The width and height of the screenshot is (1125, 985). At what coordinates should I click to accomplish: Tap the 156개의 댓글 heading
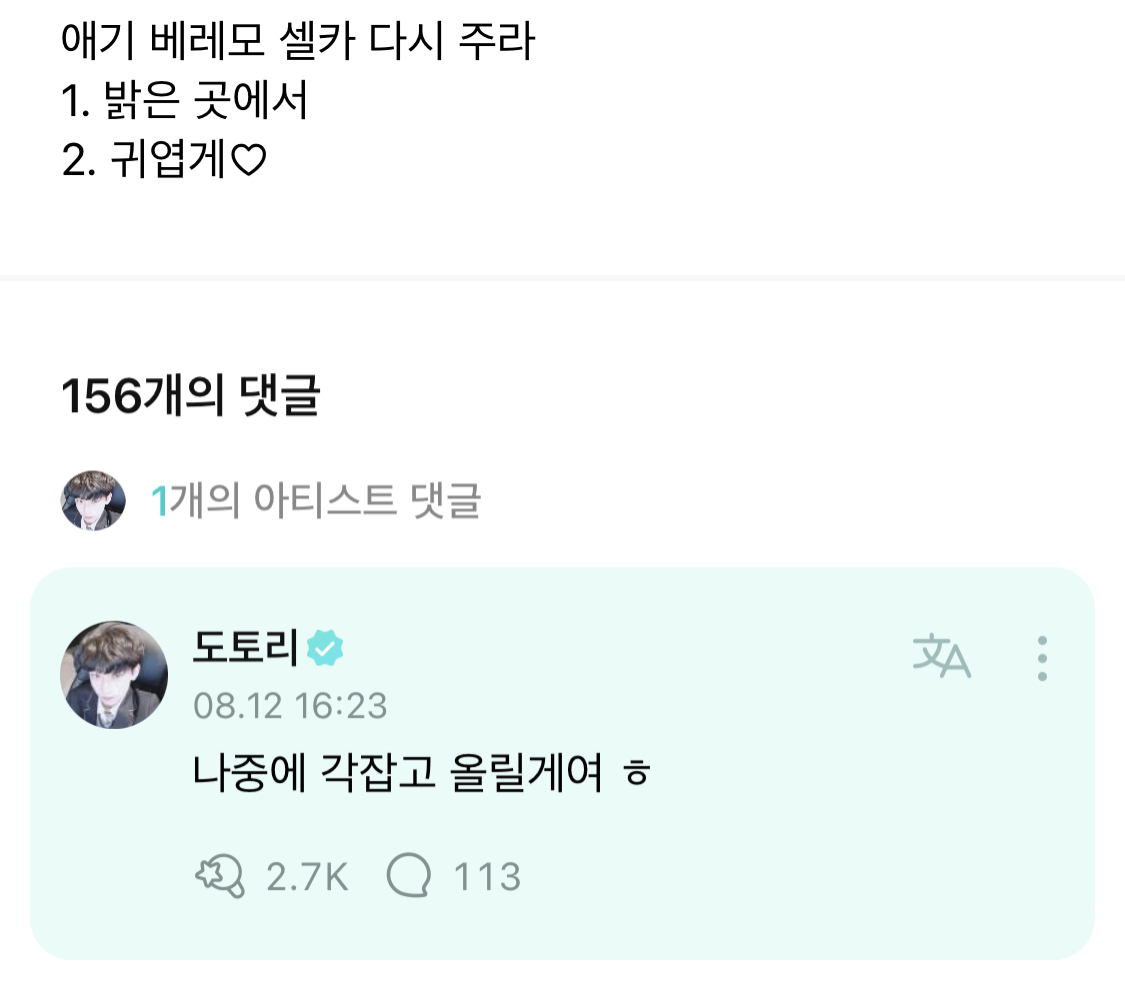pos(190,398)
